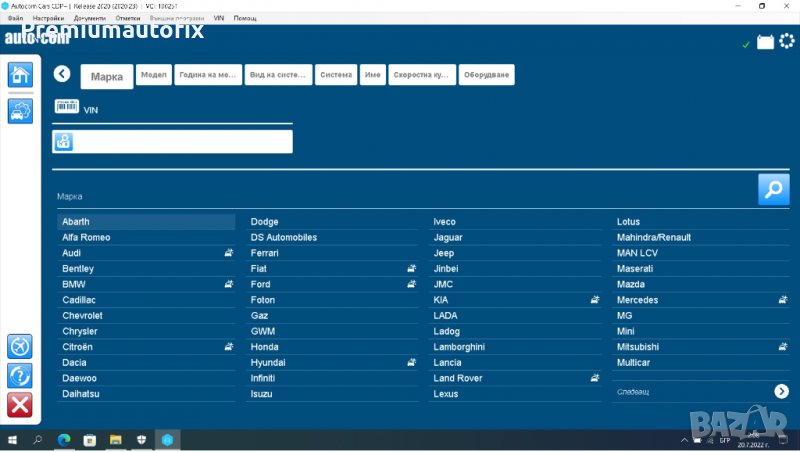Image resolution: width=800 pixels, height=452 pixels.
Task: Select Mercedes from the brand list
Action: (638, 300)
